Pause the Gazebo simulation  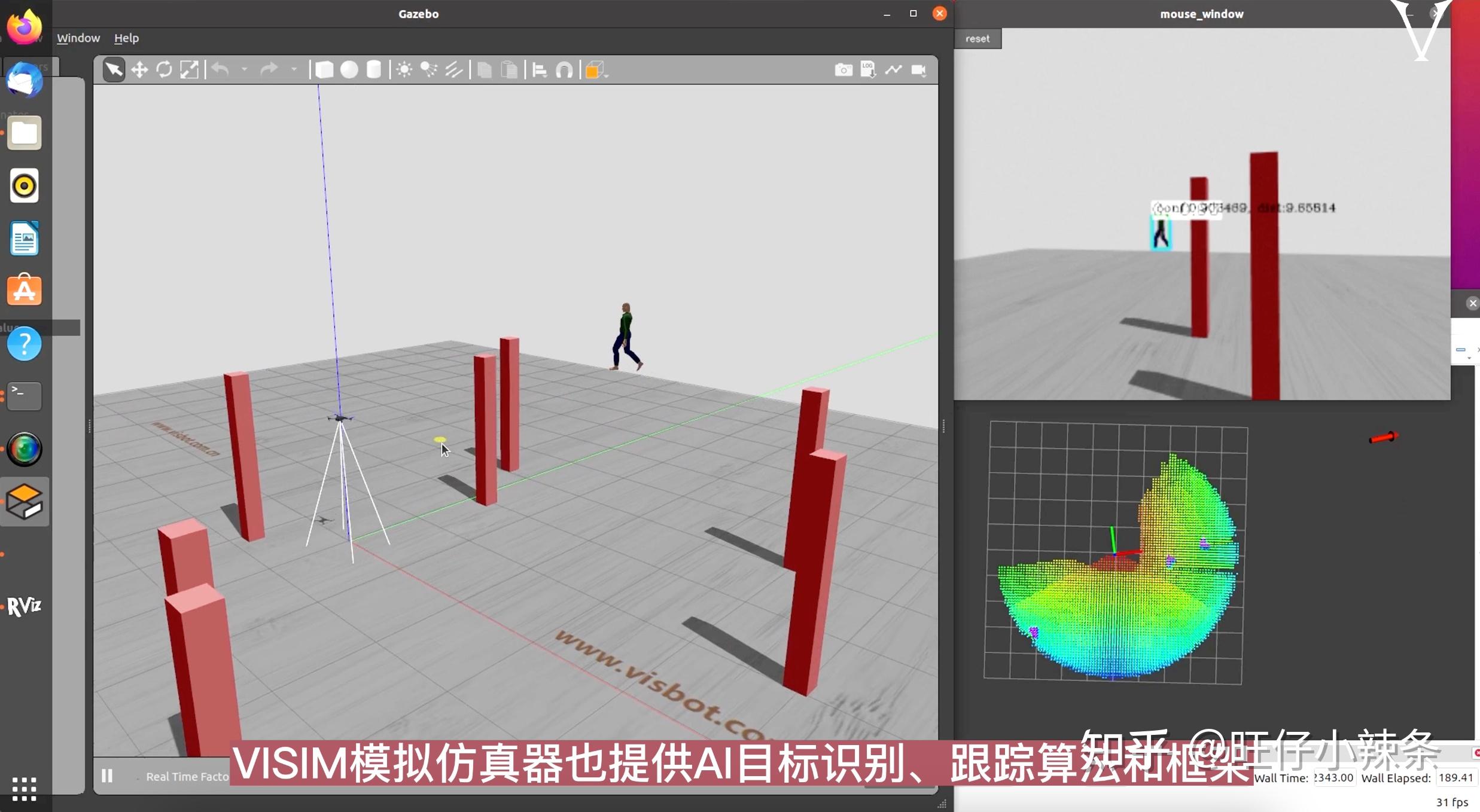[107, 776]
